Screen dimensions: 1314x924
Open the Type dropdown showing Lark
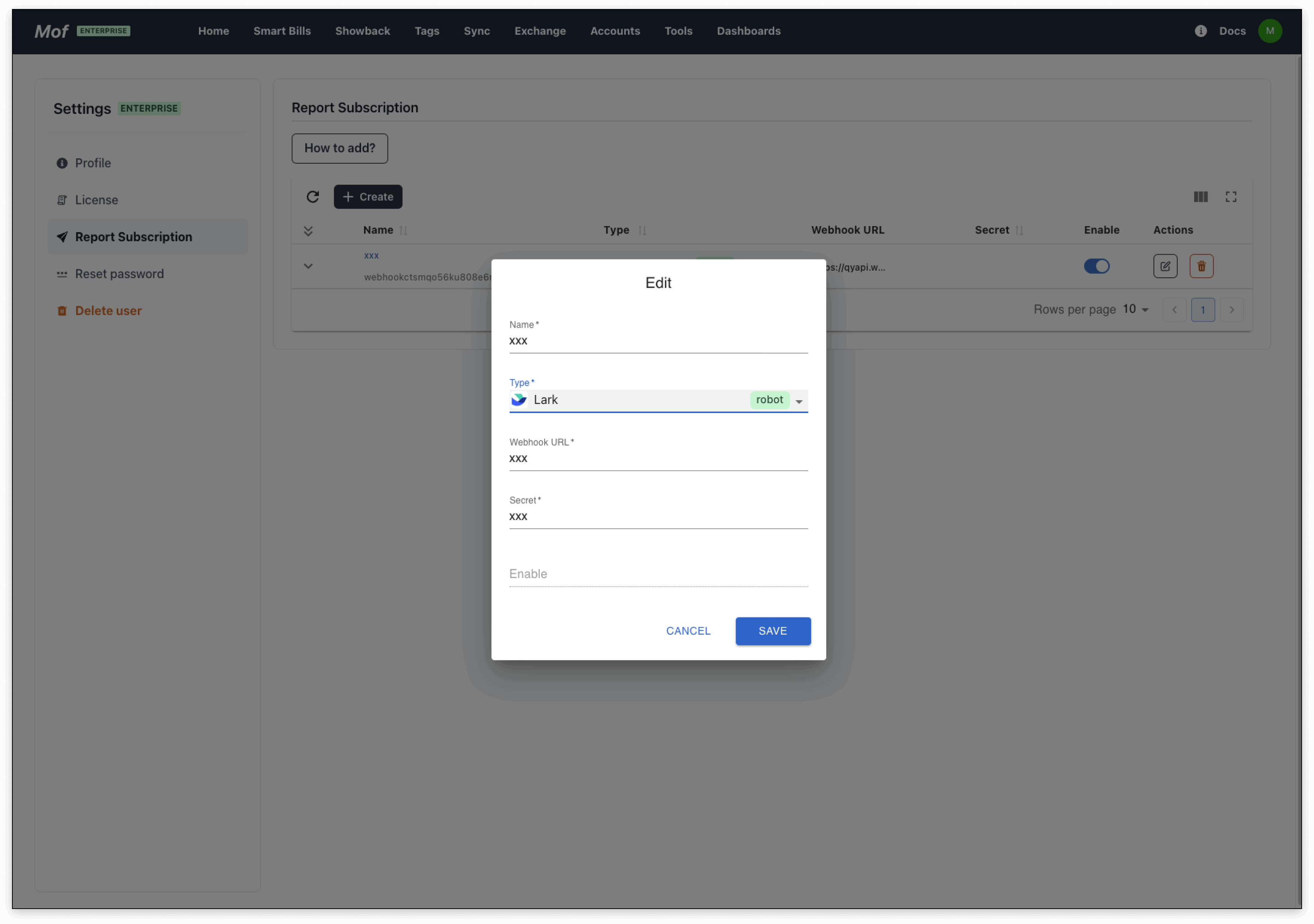[x=659, y=401]
